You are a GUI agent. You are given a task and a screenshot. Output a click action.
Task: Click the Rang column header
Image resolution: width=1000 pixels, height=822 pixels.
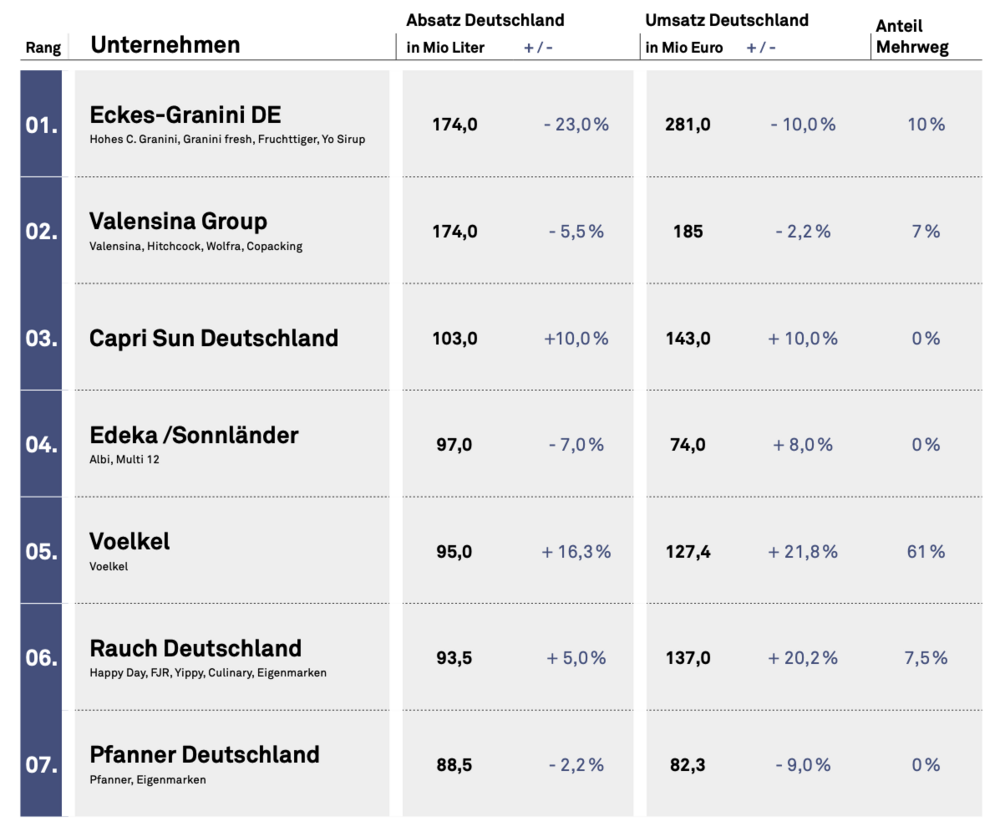pos(43,48)
